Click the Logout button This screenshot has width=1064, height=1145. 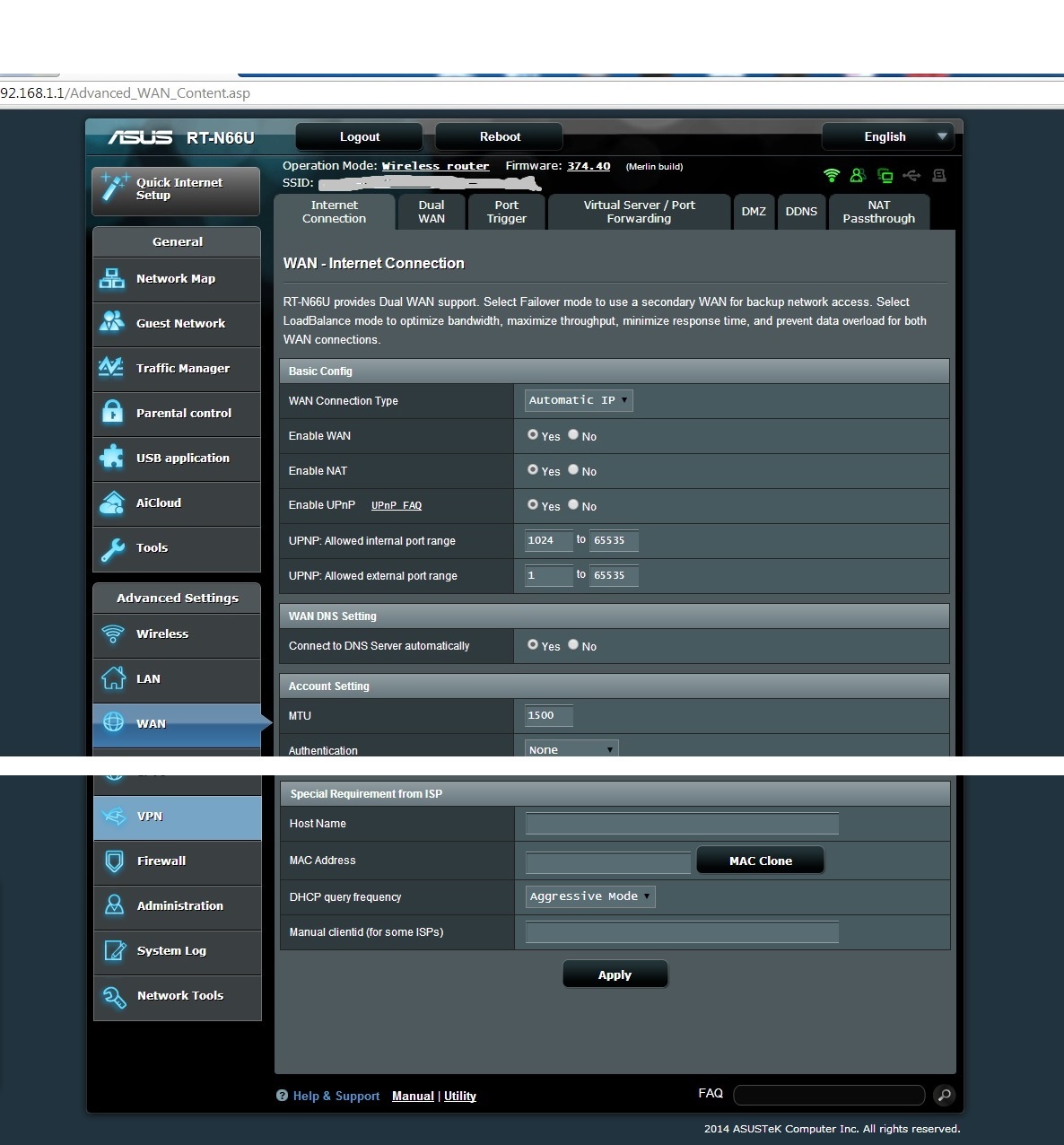(359, 136)
